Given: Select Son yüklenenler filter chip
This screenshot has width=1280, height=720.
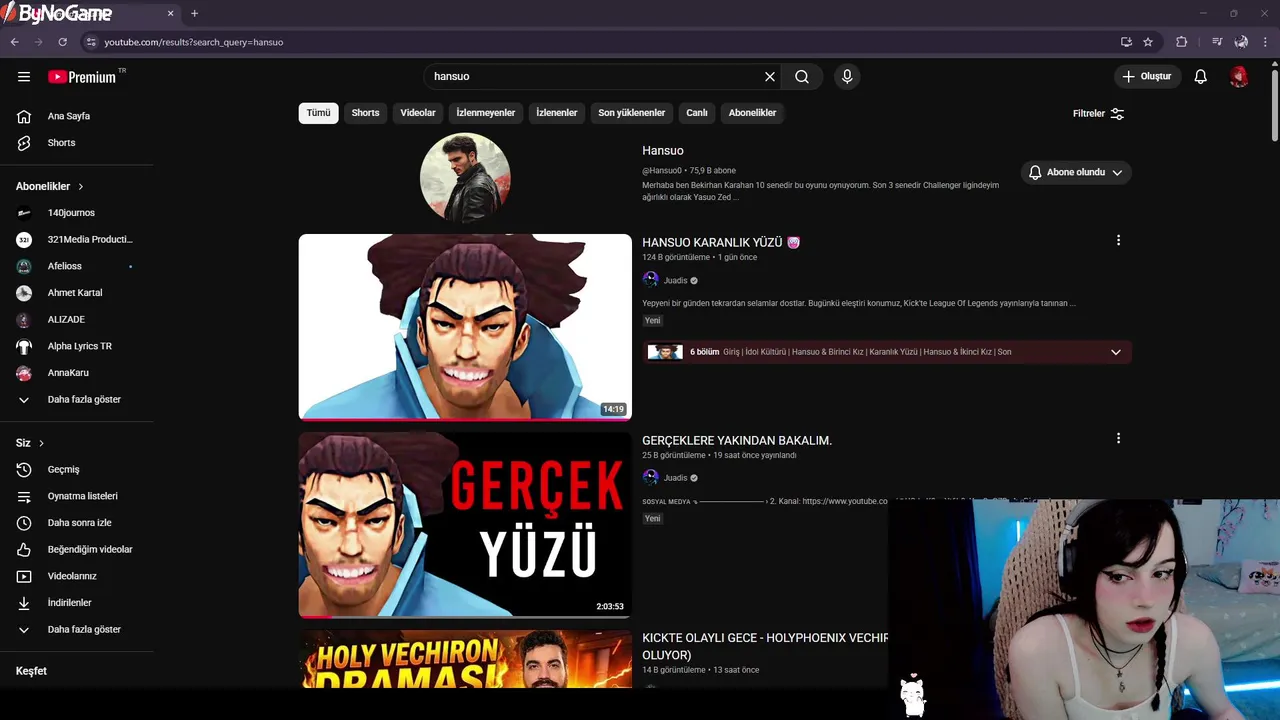Looking at the screenshot, I should click(x=632, y=113).
